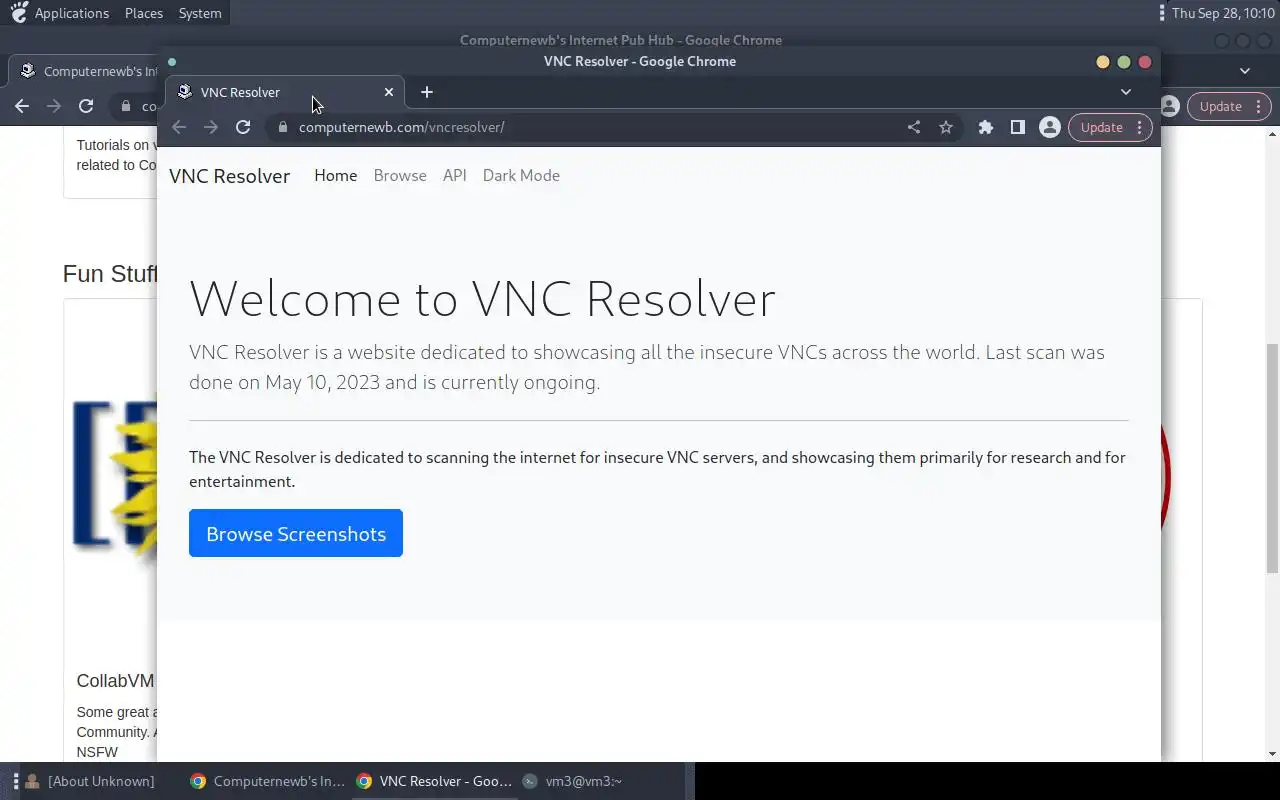Click the GNOME foot logo icon
Screen dimensions: 1280x800
18,13
